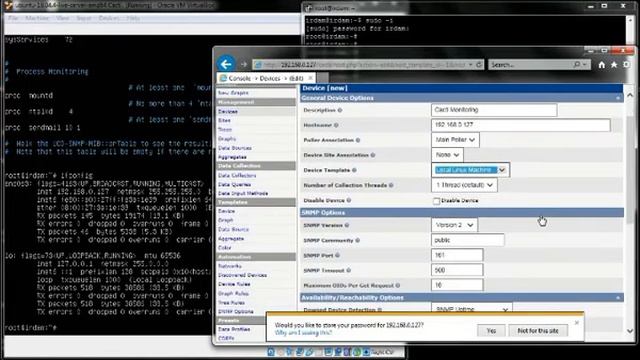Toggle the Disable Device checkbox
640x360 pixels.
coord(436,201)
